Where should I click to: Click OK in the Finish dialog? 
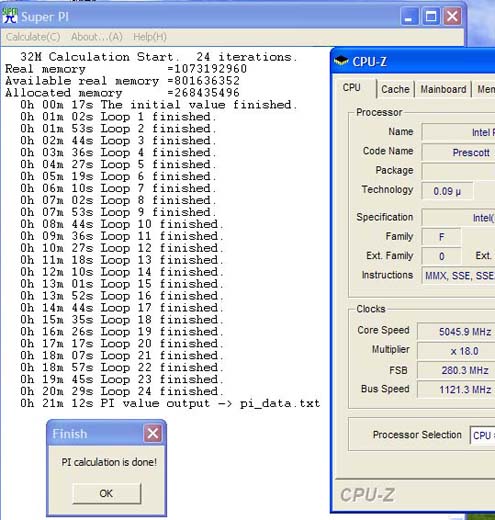pos(106,493)
